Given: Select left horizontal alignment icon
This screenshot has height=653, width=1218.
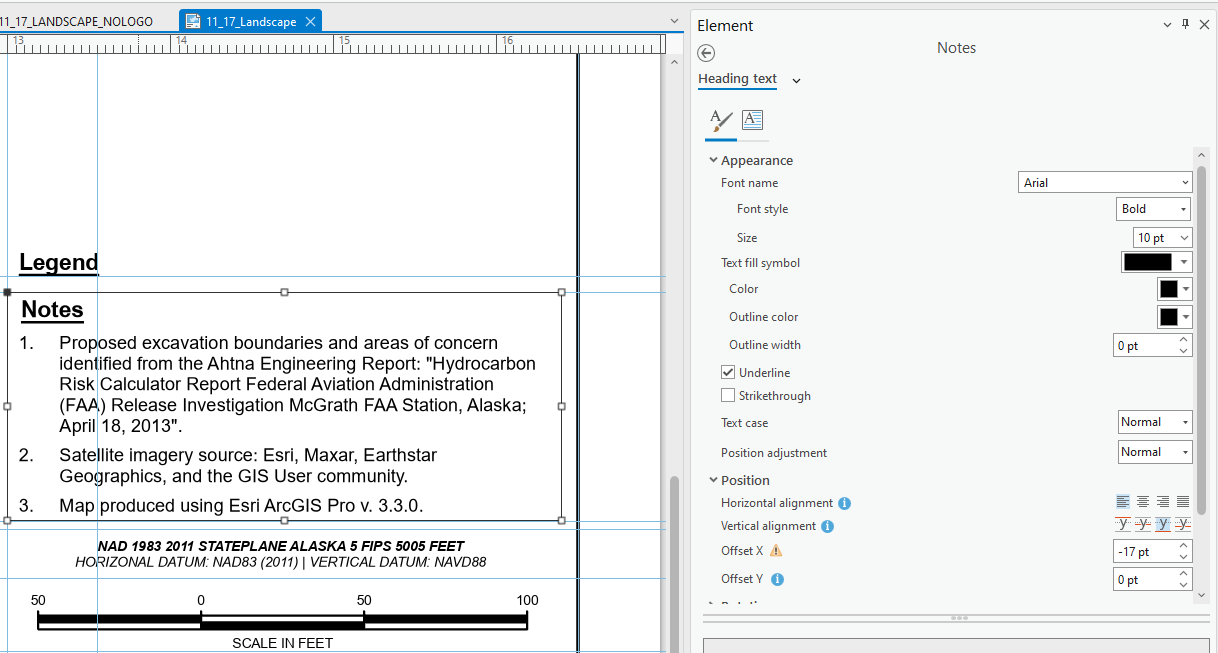Looking at the screenshot, I should (x=1123, y=501).
